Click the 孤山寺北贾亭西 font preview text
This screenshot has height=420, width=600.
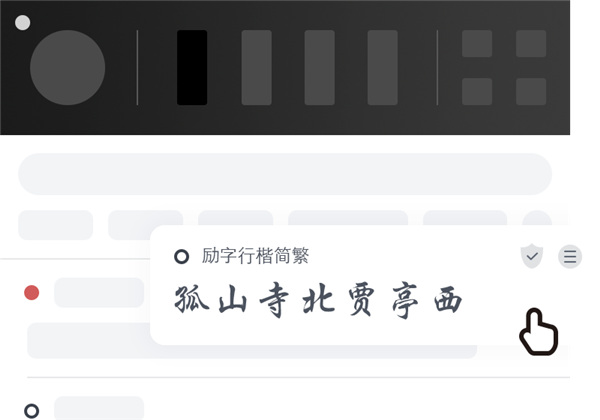tap(318, 301)
